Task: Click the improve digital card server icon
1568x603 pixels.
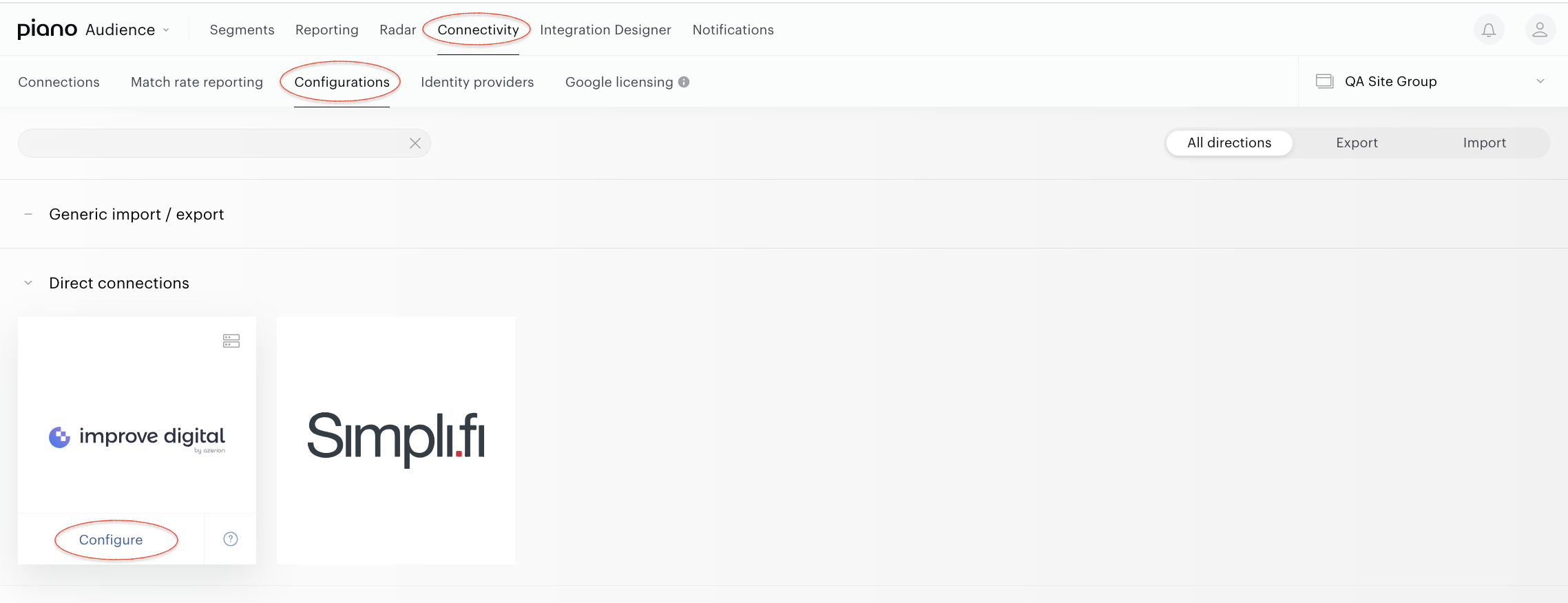Action: (x=231, y=341)
